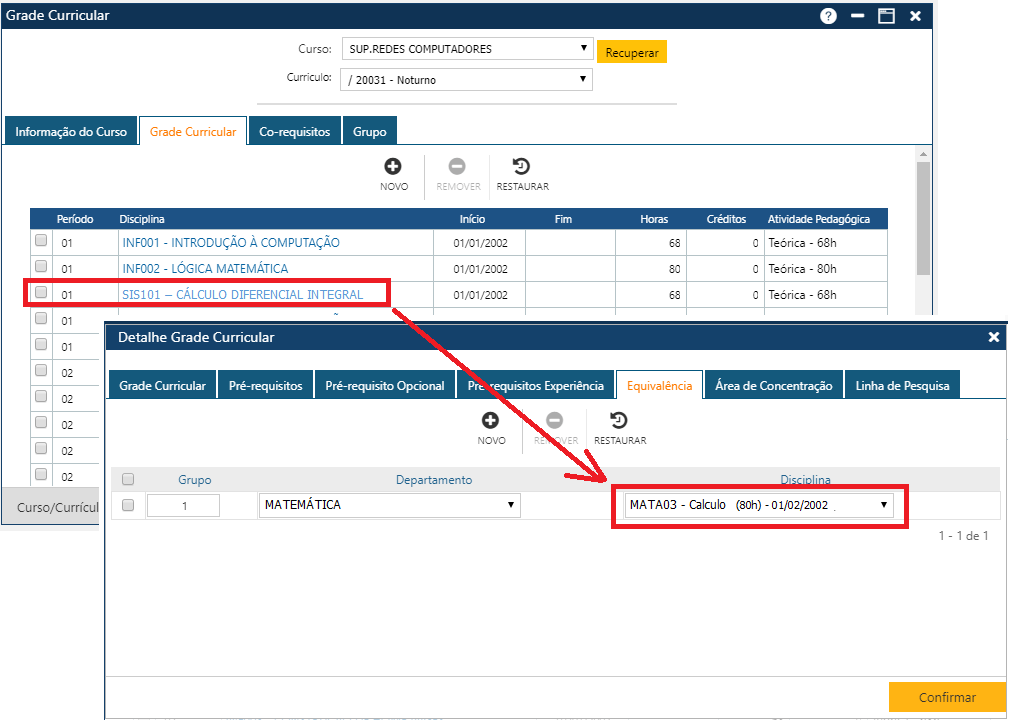Screen dimensions: 1012x721
Task: Check the box for INF001 row
Action: [x=41, y=241]
